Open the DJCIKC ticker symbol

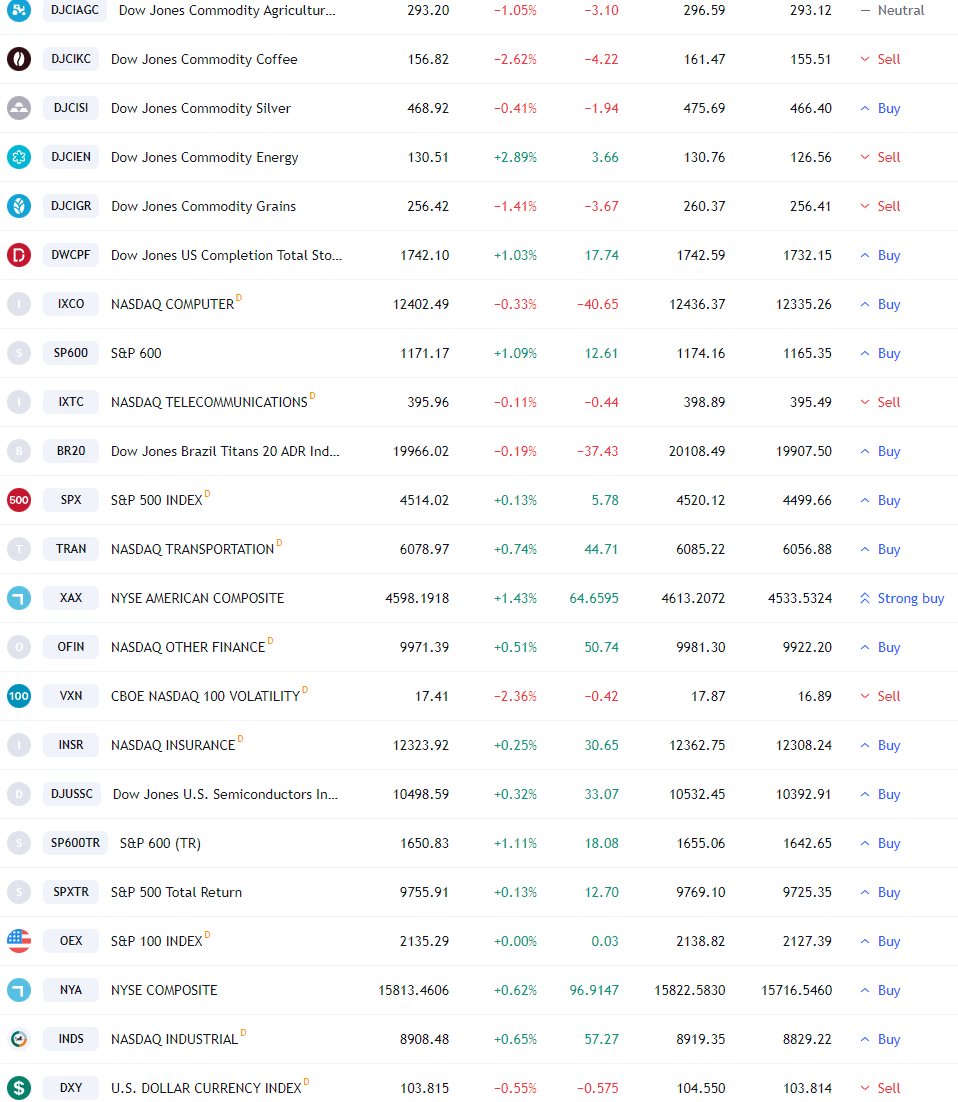[71, 59]
